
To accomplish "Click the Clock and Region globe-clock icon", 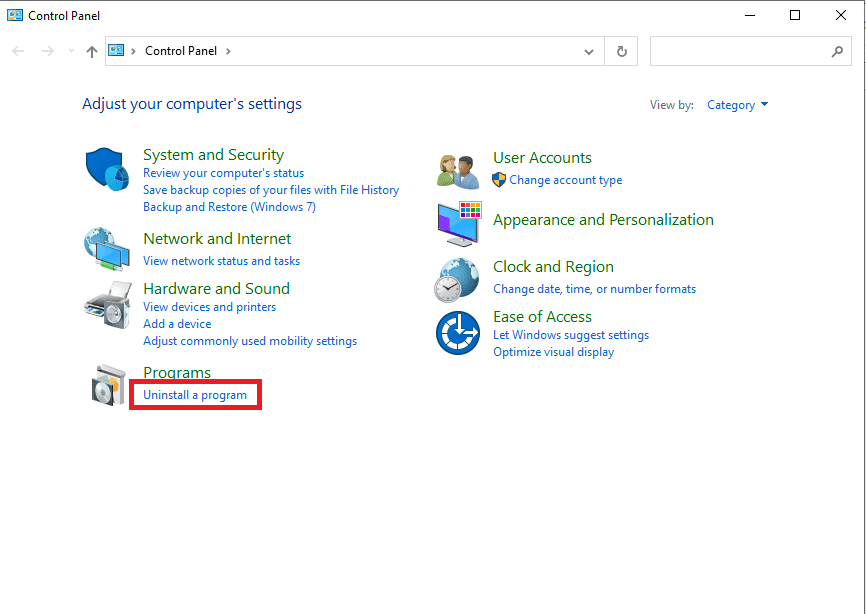I will tap(458, 279).
